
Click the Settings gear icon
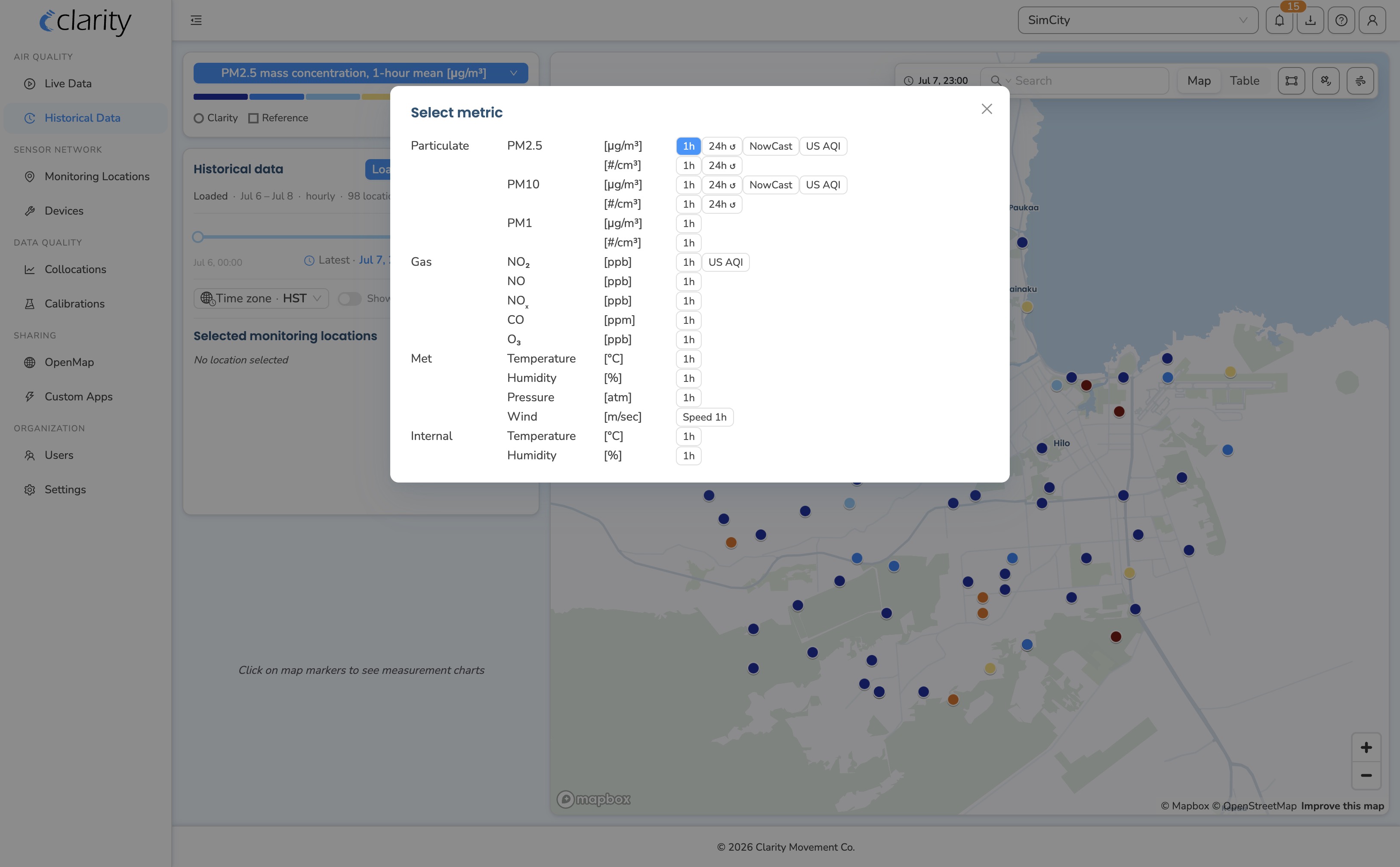point(30,490)
